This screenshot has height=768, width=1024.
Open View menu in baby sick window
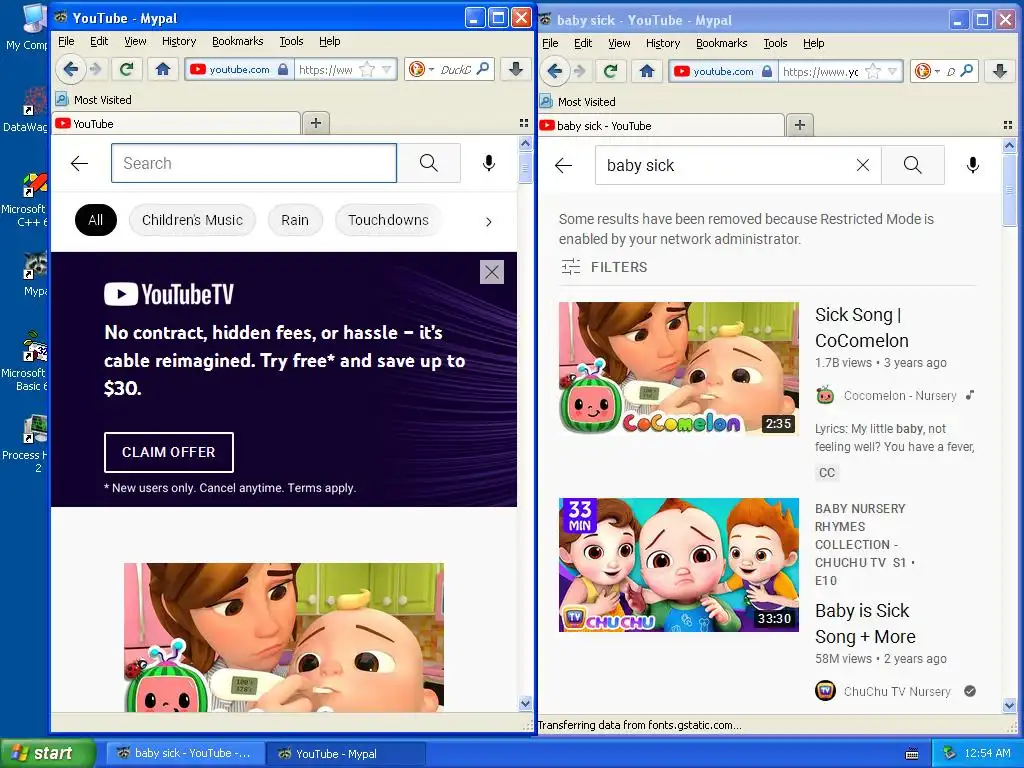tap(619, 43)
